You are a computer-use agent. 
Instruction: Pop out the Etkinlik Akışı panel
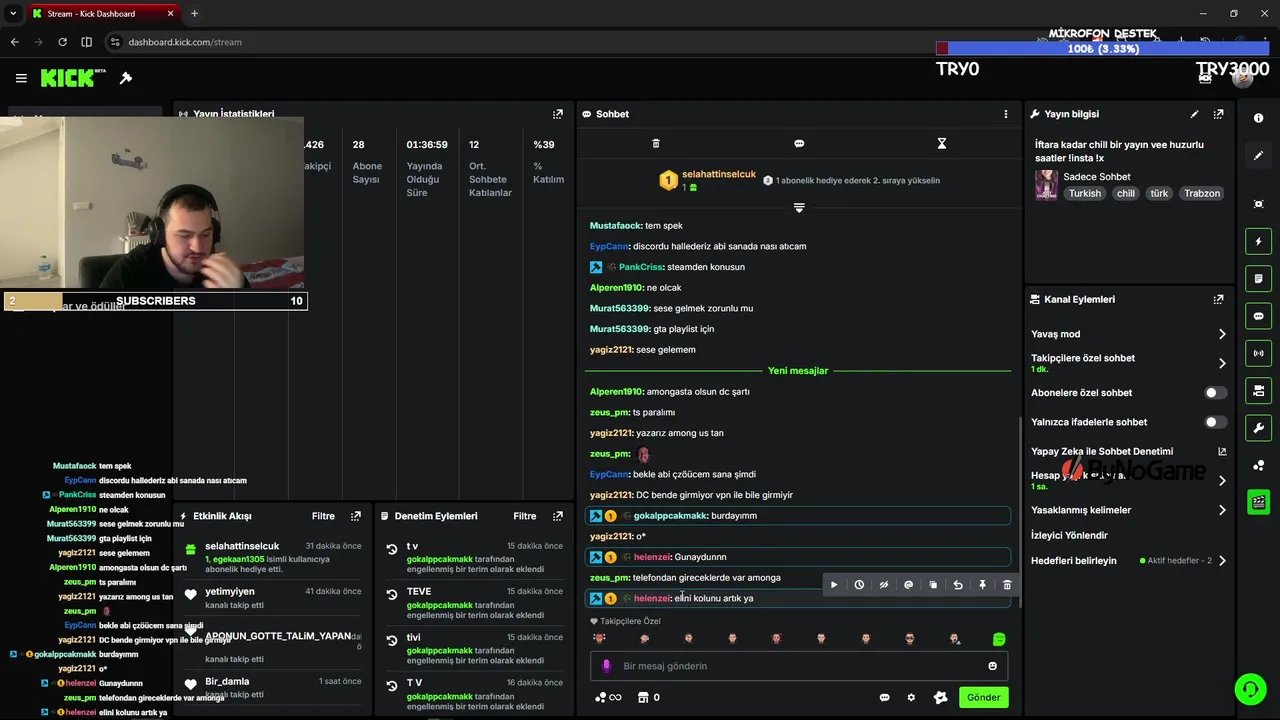356,516
